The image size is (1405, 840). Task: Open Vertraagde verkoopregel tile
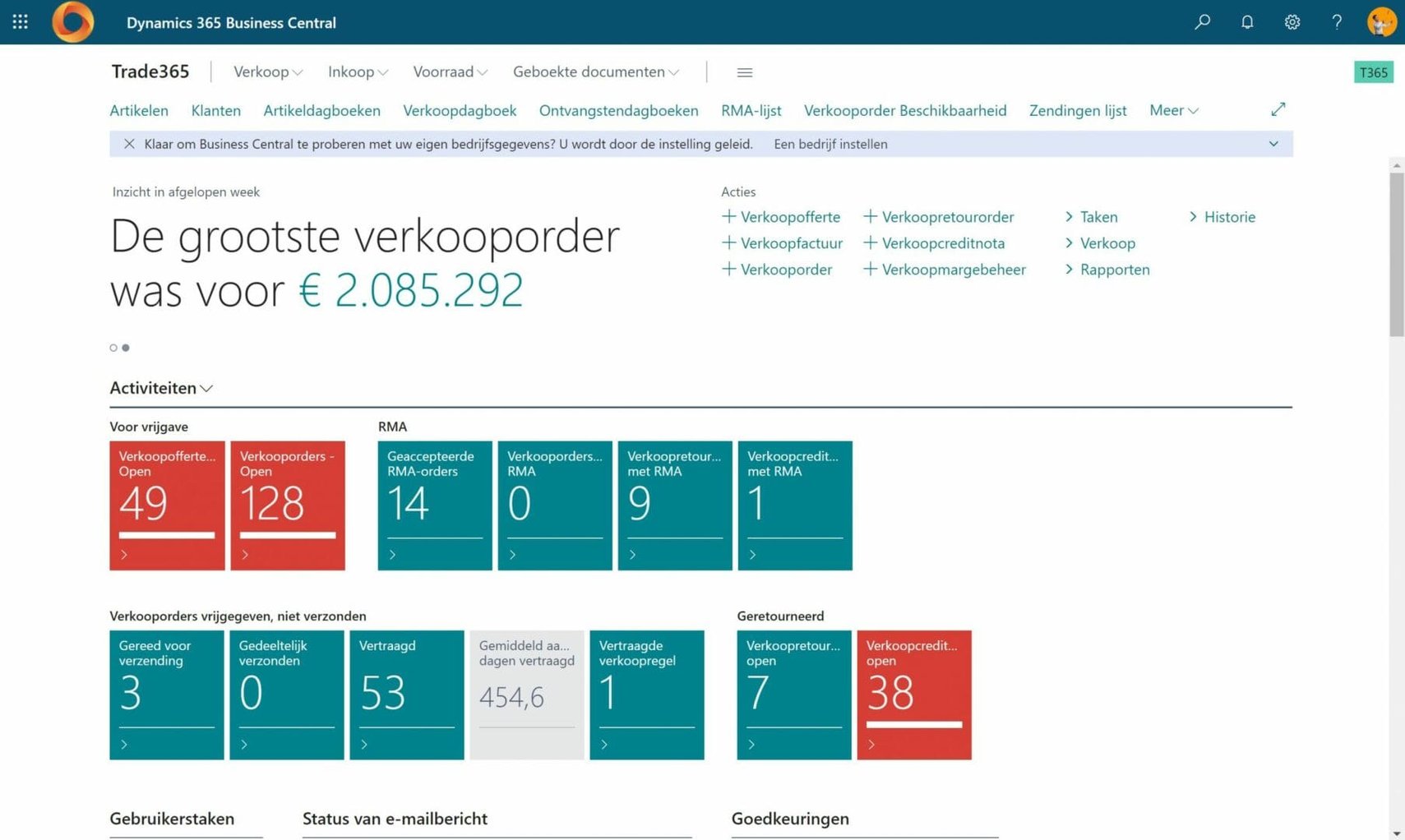coord(647,695)
